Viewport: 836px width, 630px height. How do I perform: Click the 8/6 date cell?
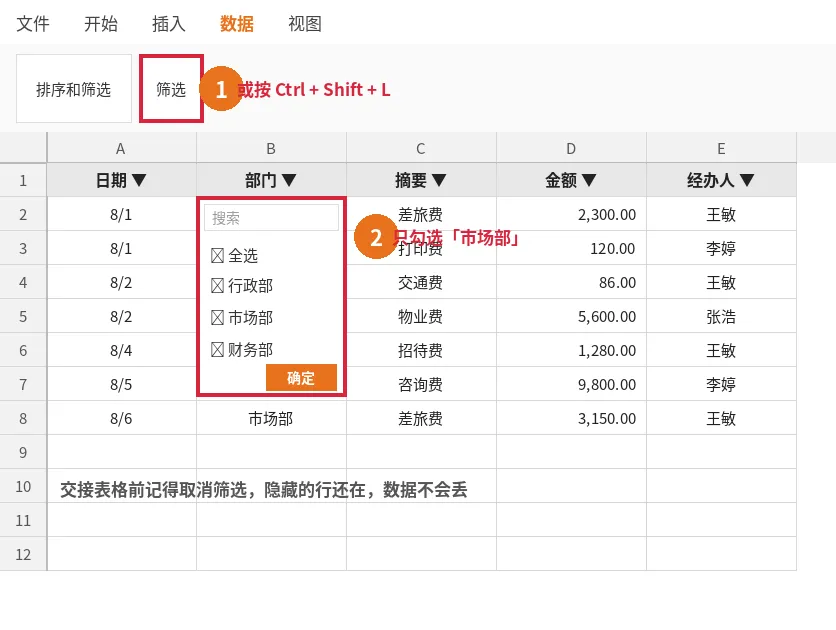pos(122,418)
